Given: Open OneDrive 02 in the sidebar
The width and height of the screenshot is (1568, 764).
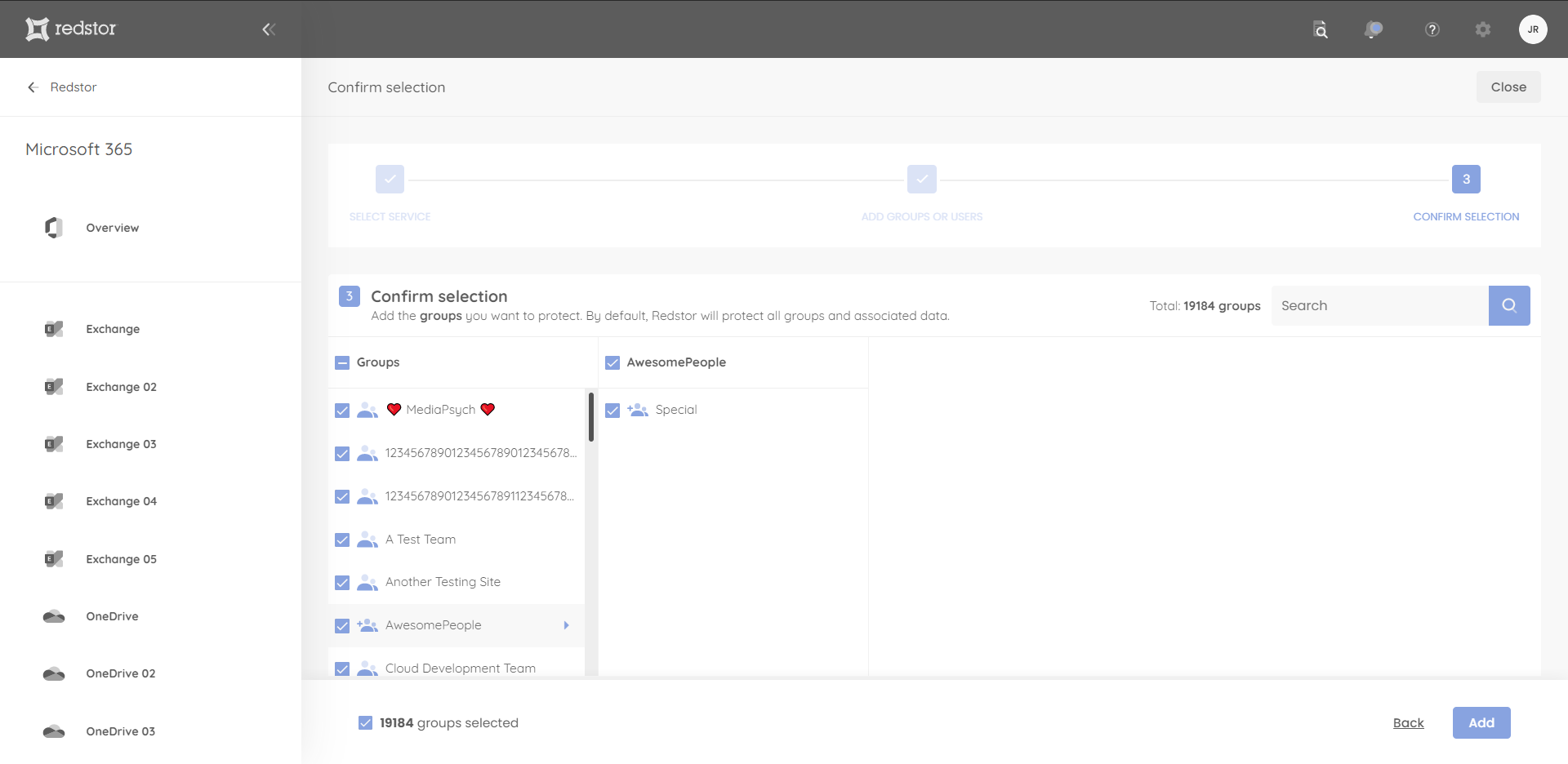Looking at the screenshot, I should pyautogui.click(x=121, y=673).
